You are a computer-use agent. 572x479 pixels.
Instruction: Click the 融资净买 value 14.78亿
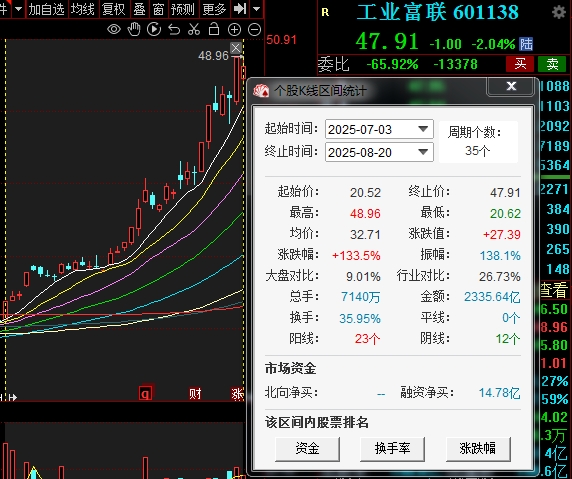point(499,393)
